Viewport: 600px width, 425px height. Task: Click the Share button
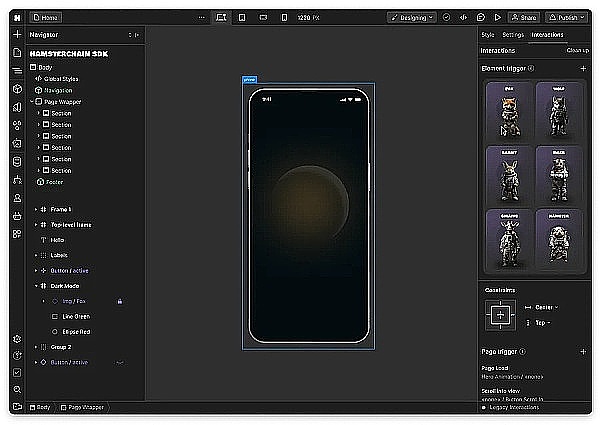(x=524, y=17)
